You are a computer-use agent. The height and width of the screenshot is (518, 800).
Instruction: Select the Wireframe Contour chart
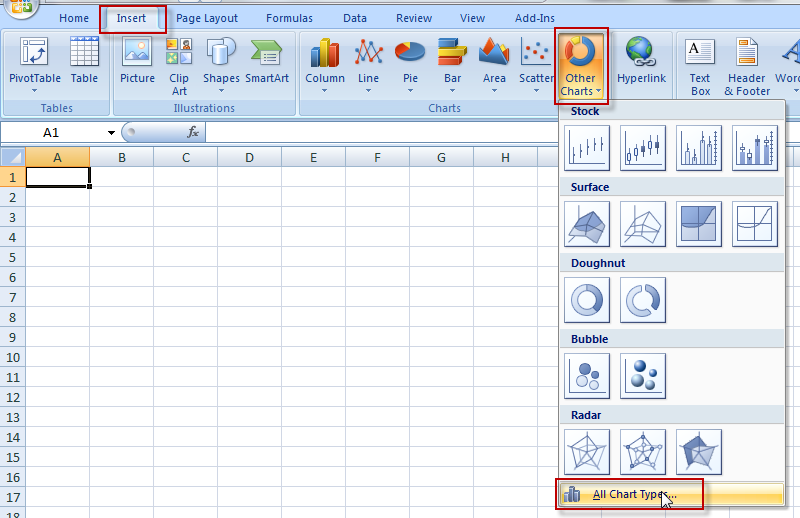pyautogui.click(x=755, y=224)
